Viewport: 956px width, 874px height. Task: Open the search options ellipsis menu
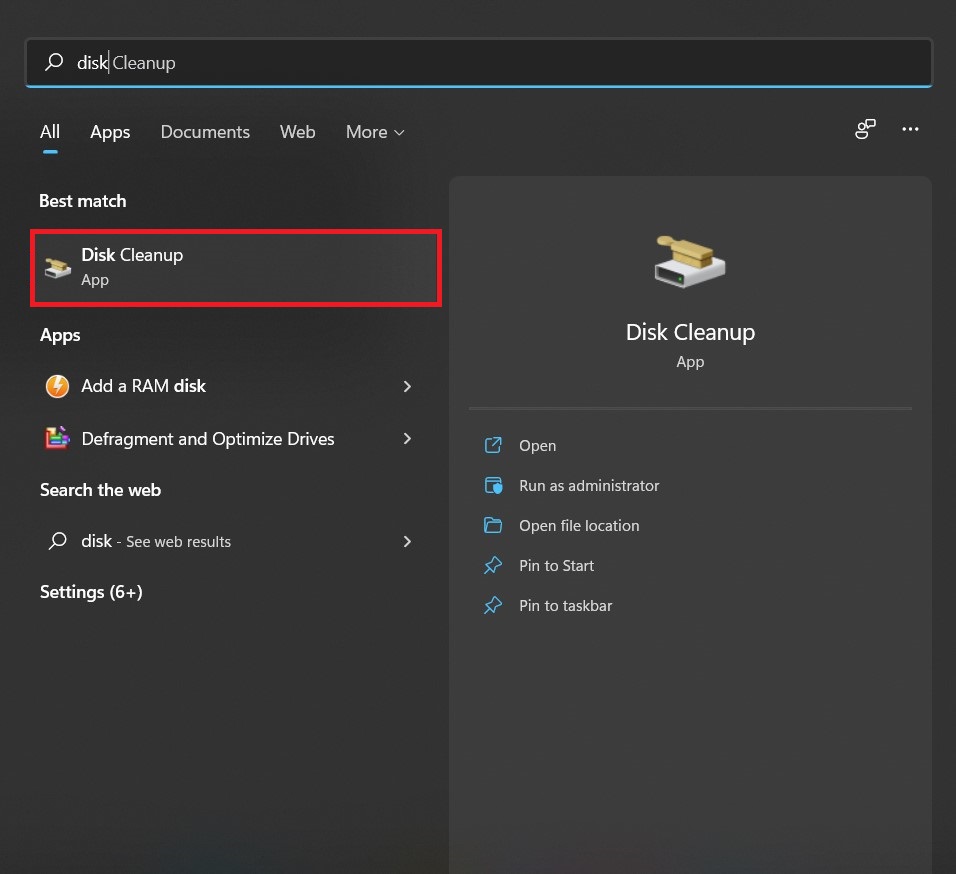(910, 129)
